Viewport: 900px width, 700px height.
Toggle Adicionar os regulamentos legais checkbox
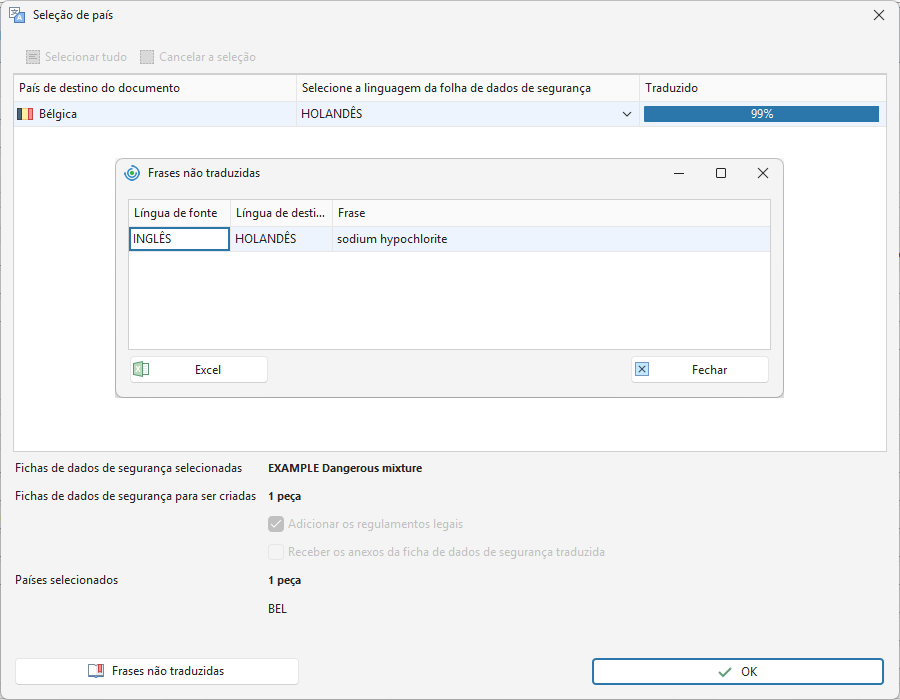click(276, 524)
